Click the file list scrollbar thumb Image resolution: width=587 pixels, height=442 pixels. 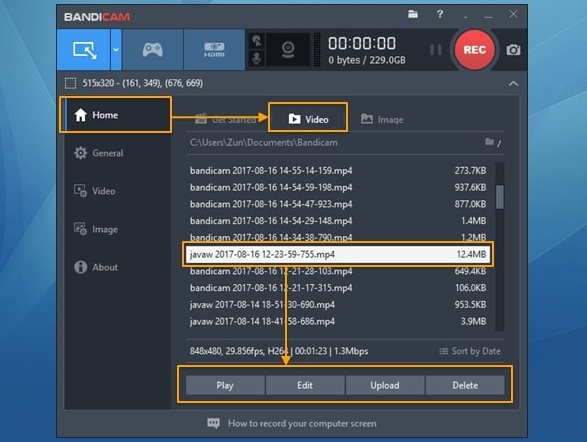(x=499, y=197)
